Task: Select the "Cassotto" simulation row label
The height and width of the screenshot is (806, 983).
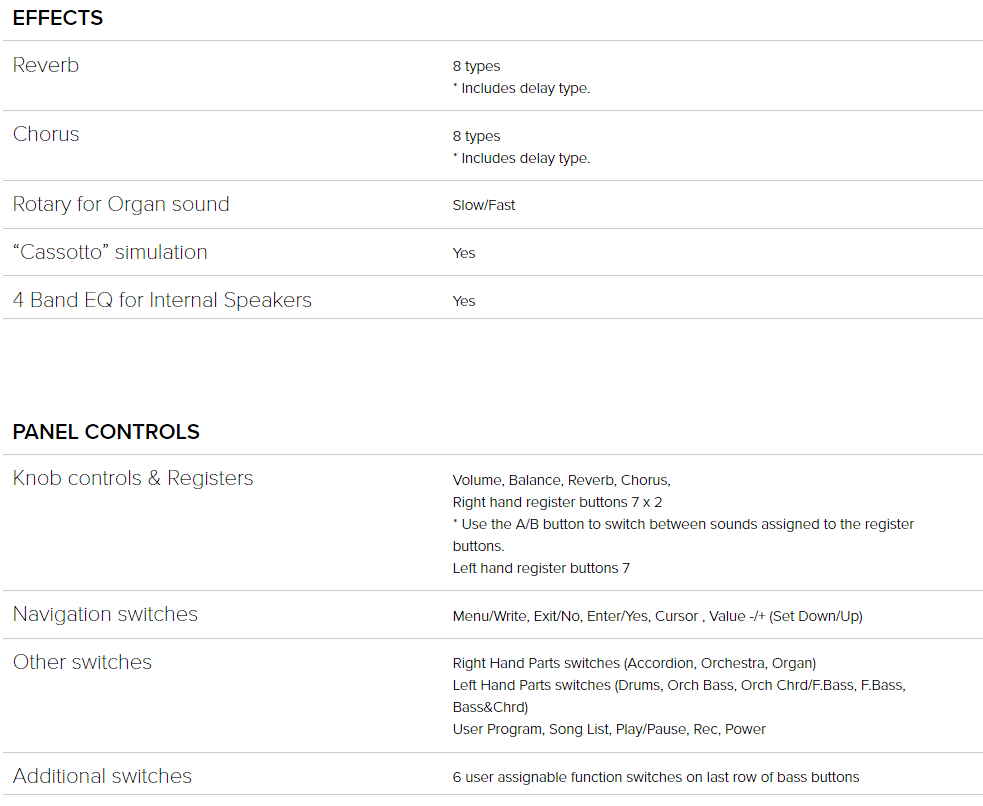Action: pyautogui.click(x=110, y=251)
